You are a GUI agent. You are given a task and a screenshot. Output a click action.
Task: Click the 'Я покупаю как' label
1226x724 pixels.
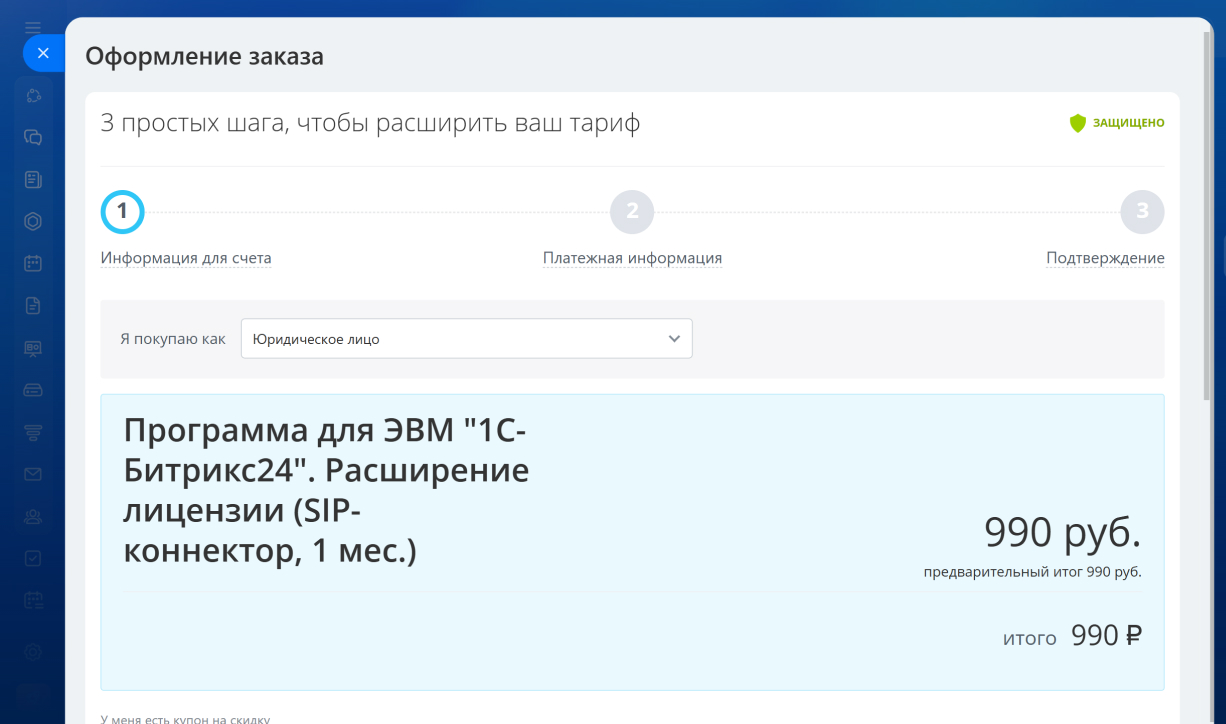173,339
